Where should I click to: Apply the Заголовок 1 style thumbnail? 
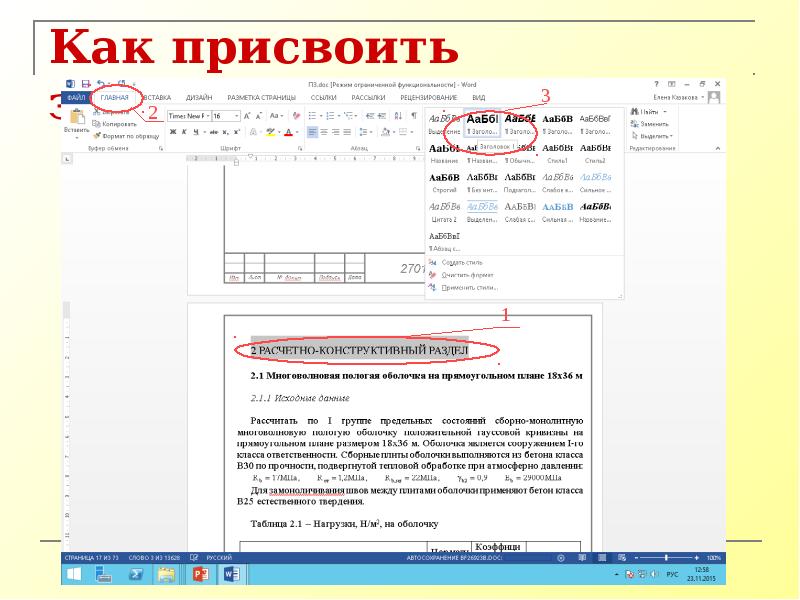(x=483, y=124)
